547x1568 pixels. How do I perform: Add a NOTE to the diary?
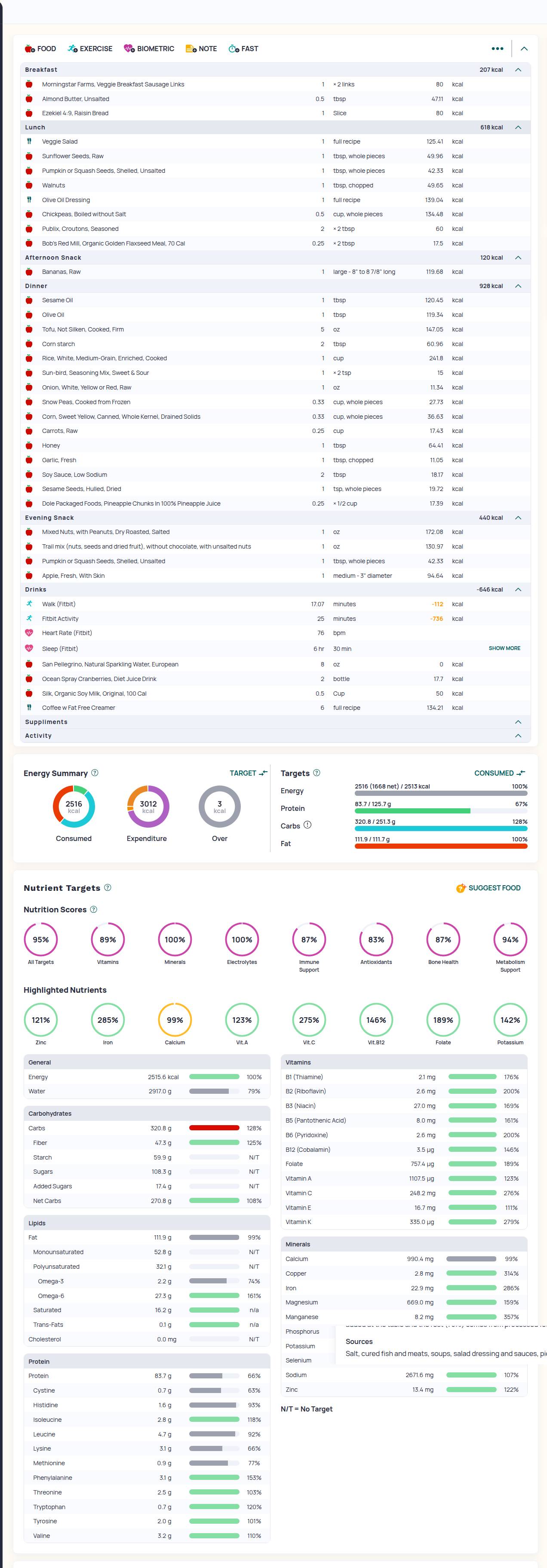tap(201, 49)
